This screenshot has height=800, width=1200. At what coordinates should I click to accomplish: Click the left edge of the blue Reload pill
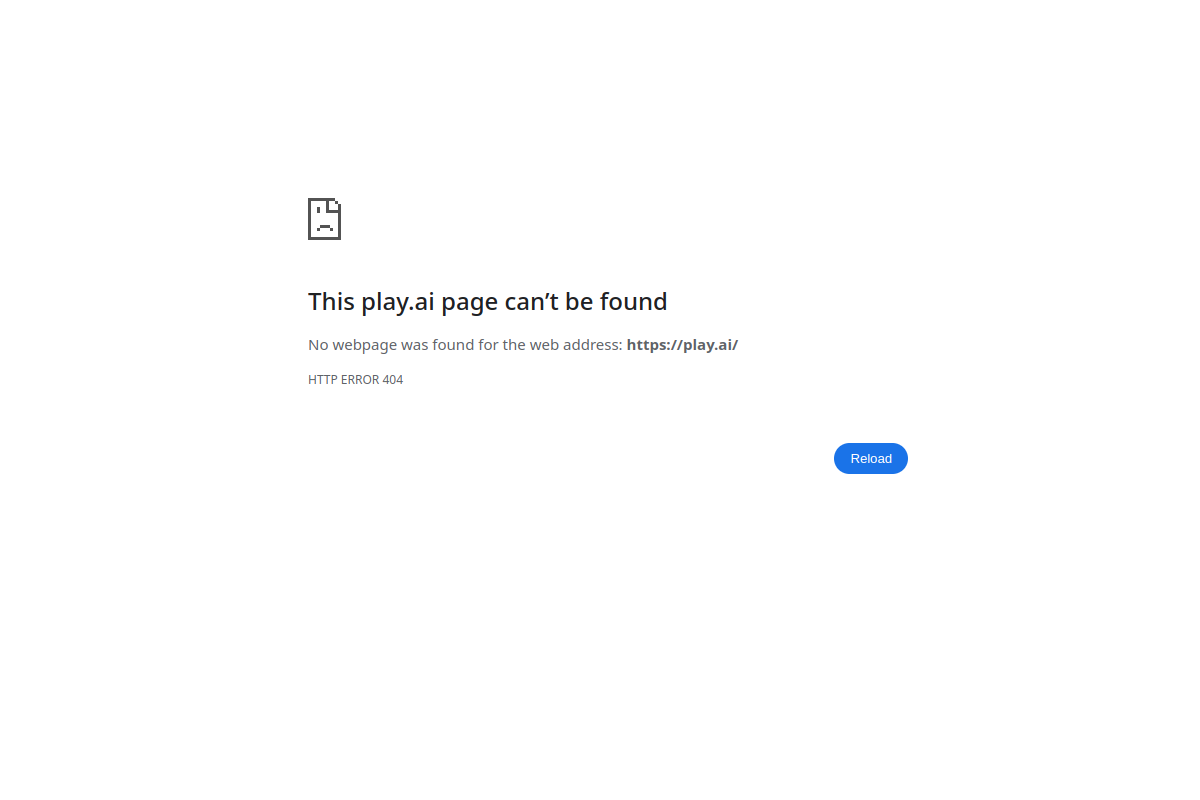(x=838, y=458)
